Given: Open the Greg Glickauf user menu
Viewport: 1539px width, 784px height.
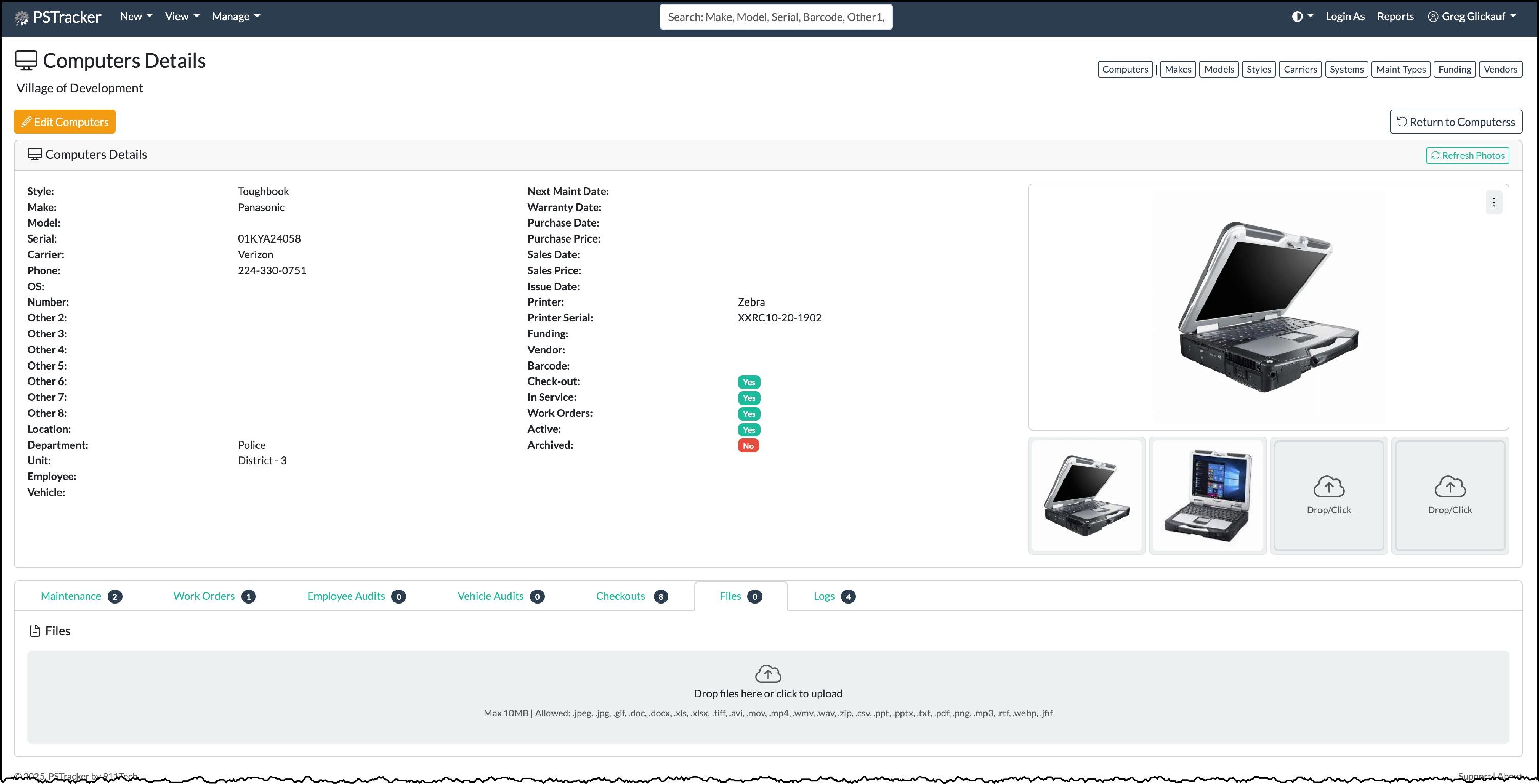Looking at the screenshot, I should pyautogui.click(x=1471, y=17).
